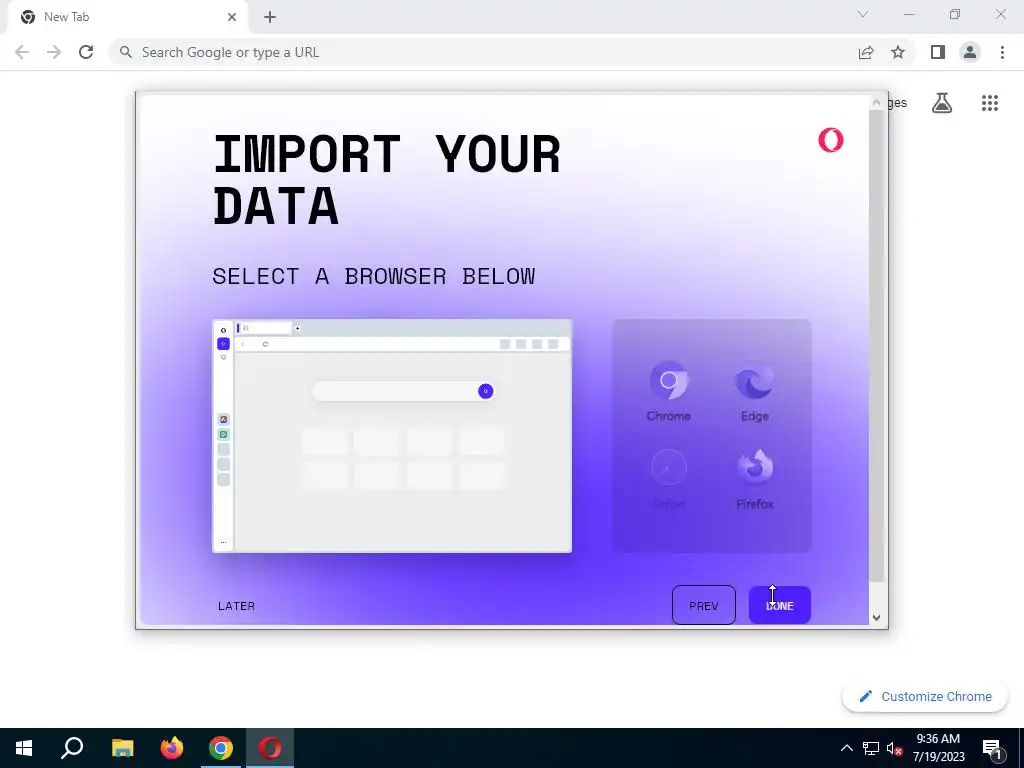The height and width of the screenshot is (768, 1024).
Task: Reload the page in Chrome
Action: (86, 52)
